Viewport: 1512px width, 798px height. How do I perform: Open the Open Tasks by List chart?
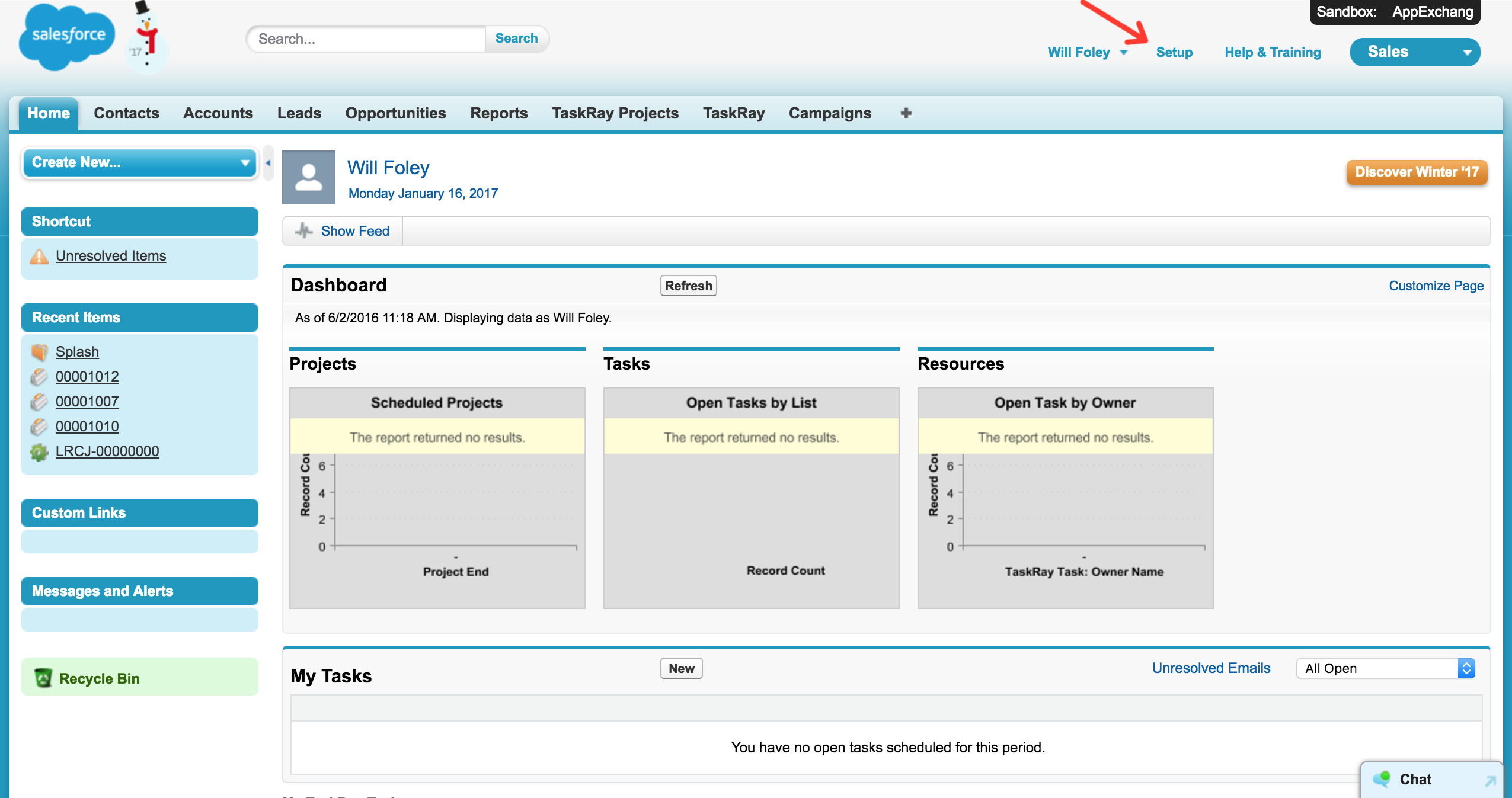tap(752, 498)
